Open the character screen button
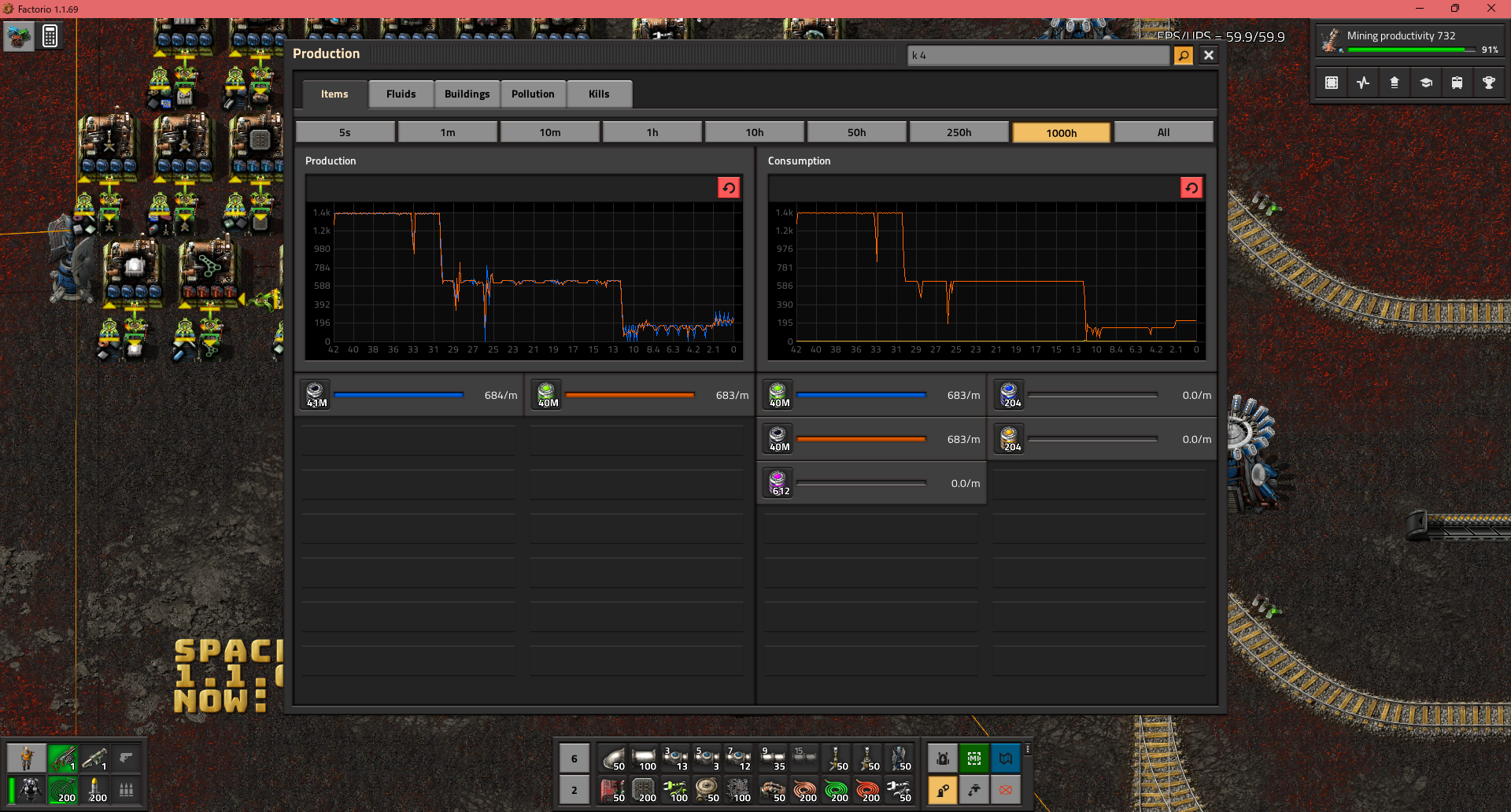 [x=27, y=758]
